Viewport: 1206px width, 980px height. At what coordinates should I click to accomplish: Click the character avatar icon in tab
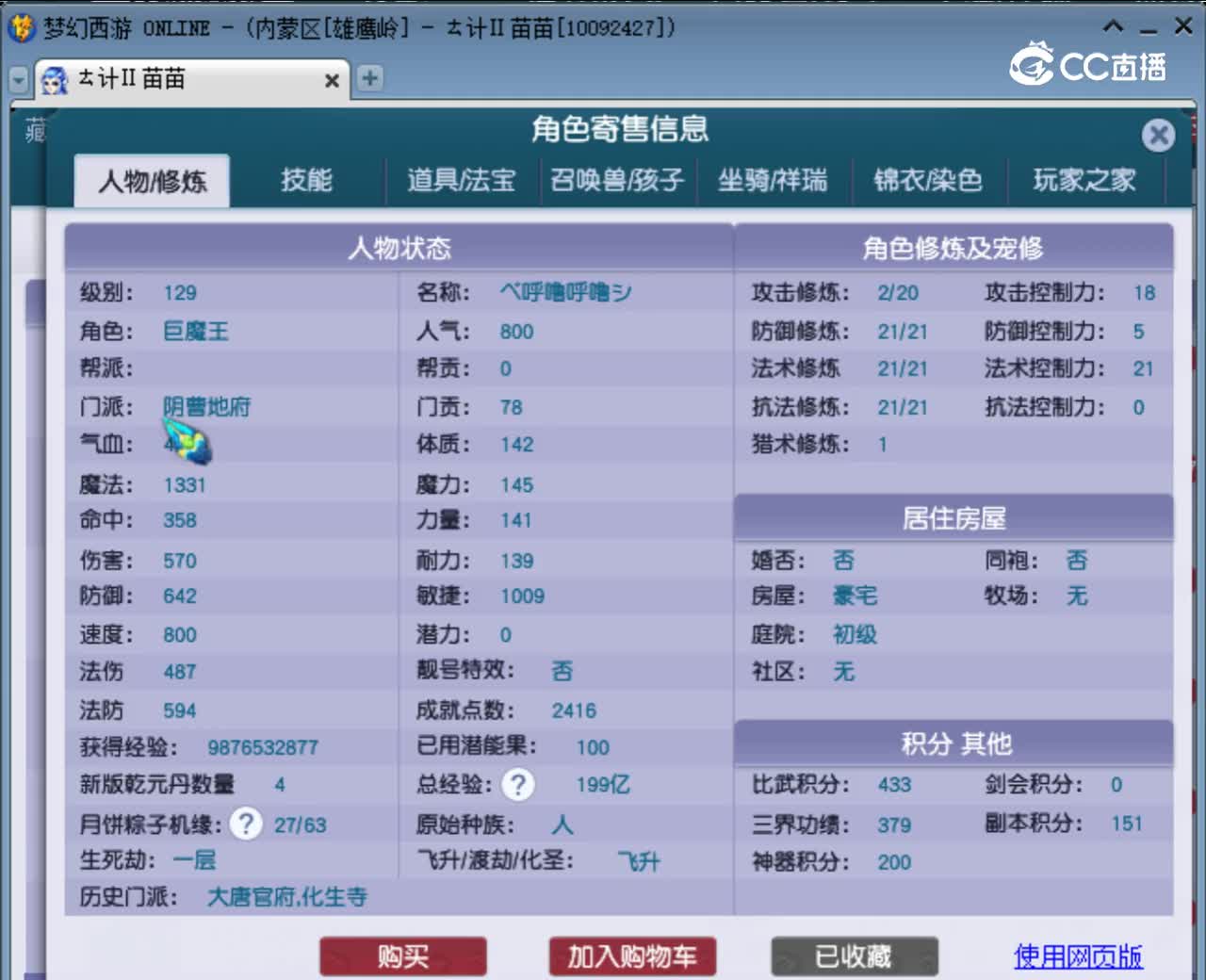[55, 80]
